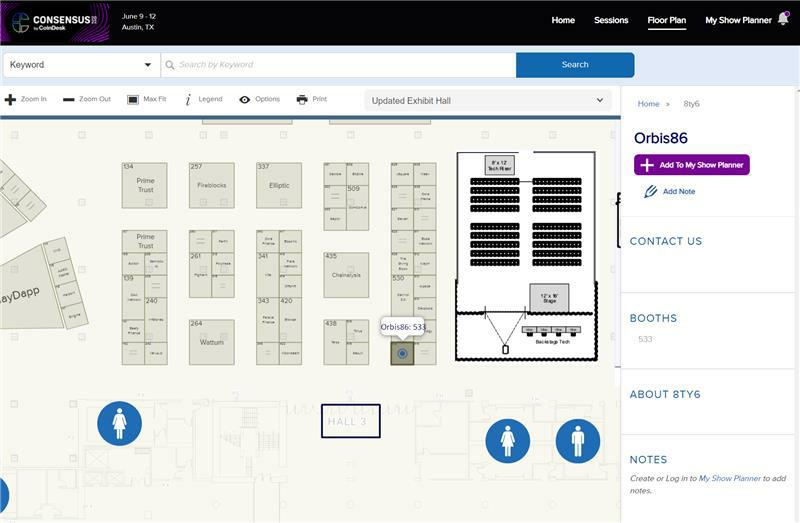Click the My Show Planner link in Notes
This screenshot has width=800, height=523.
coord(730,478)
